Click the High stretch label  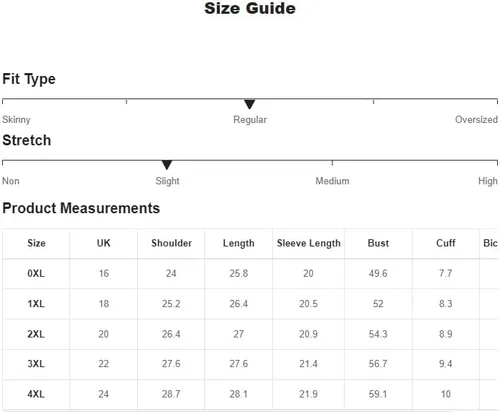(488, 181)
